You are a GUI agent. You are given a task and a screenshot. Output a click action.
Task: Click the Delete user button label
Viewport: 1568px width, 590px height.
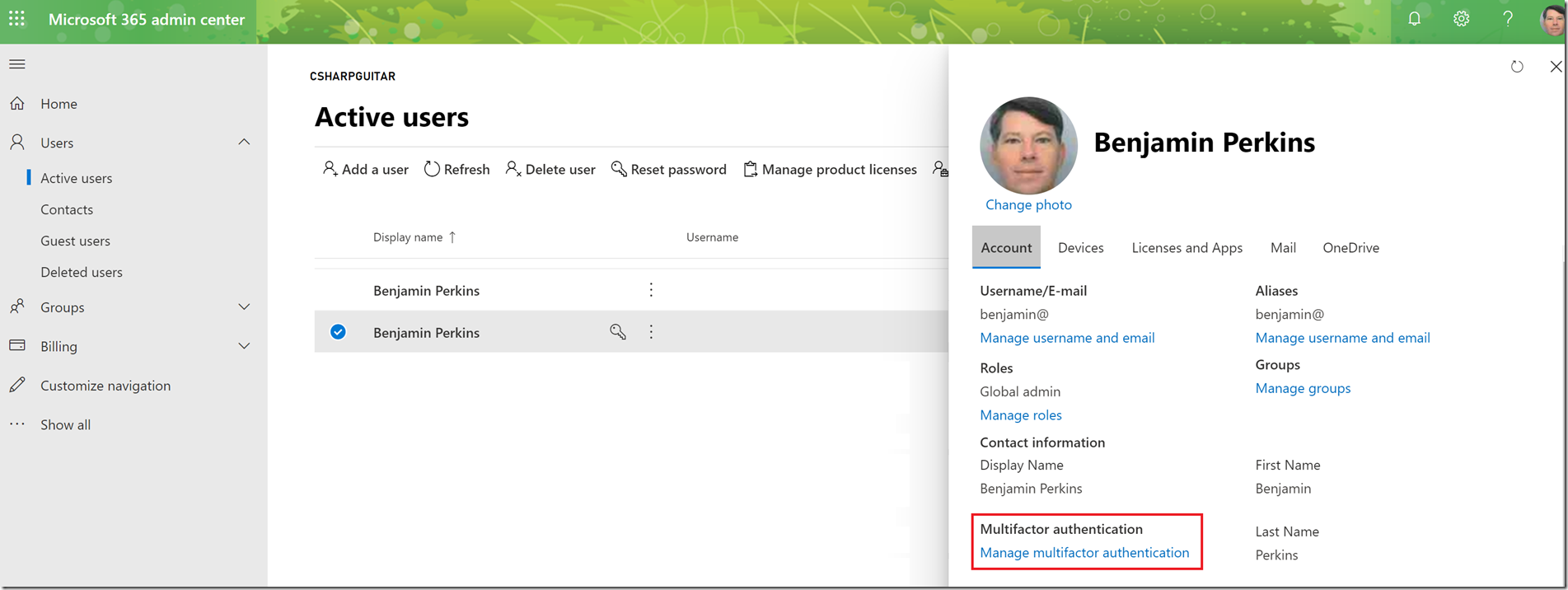pyautogui.click(x=560, y=169)
